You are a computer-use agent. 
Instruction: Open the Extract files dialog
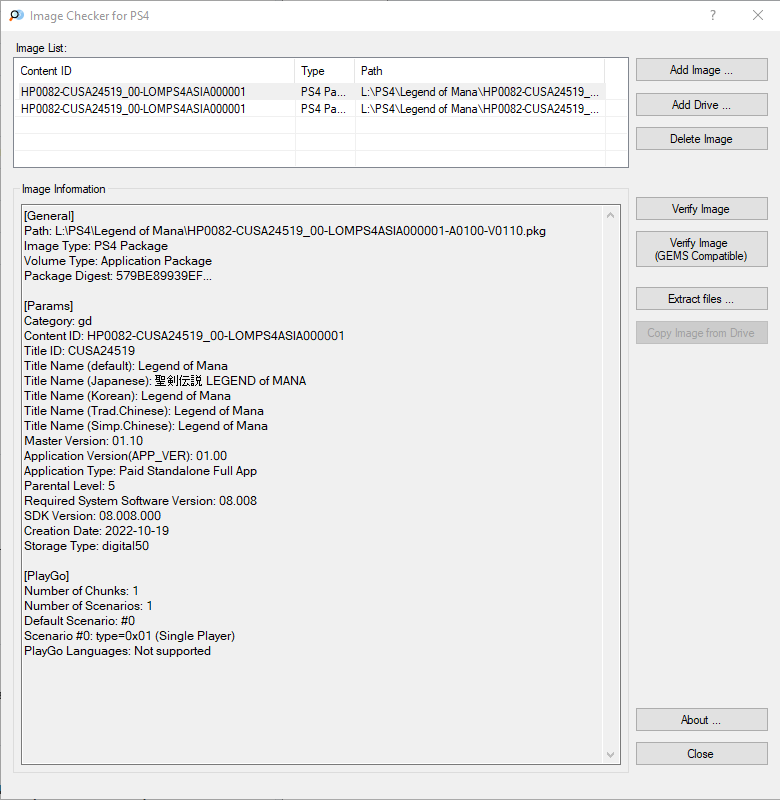point(701,298)
